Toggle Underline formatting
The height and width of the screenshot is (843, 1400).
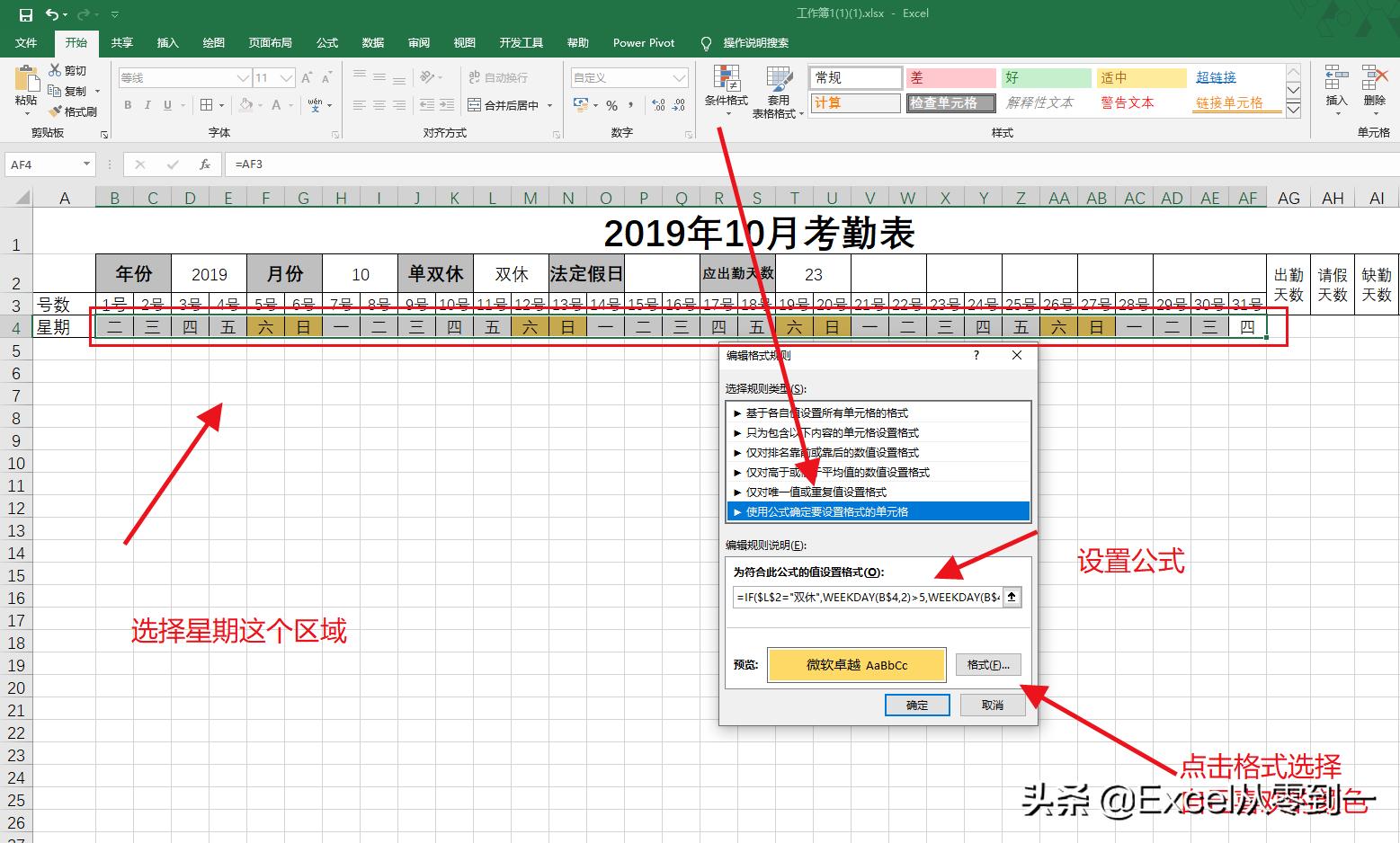(x=167, y=105)
